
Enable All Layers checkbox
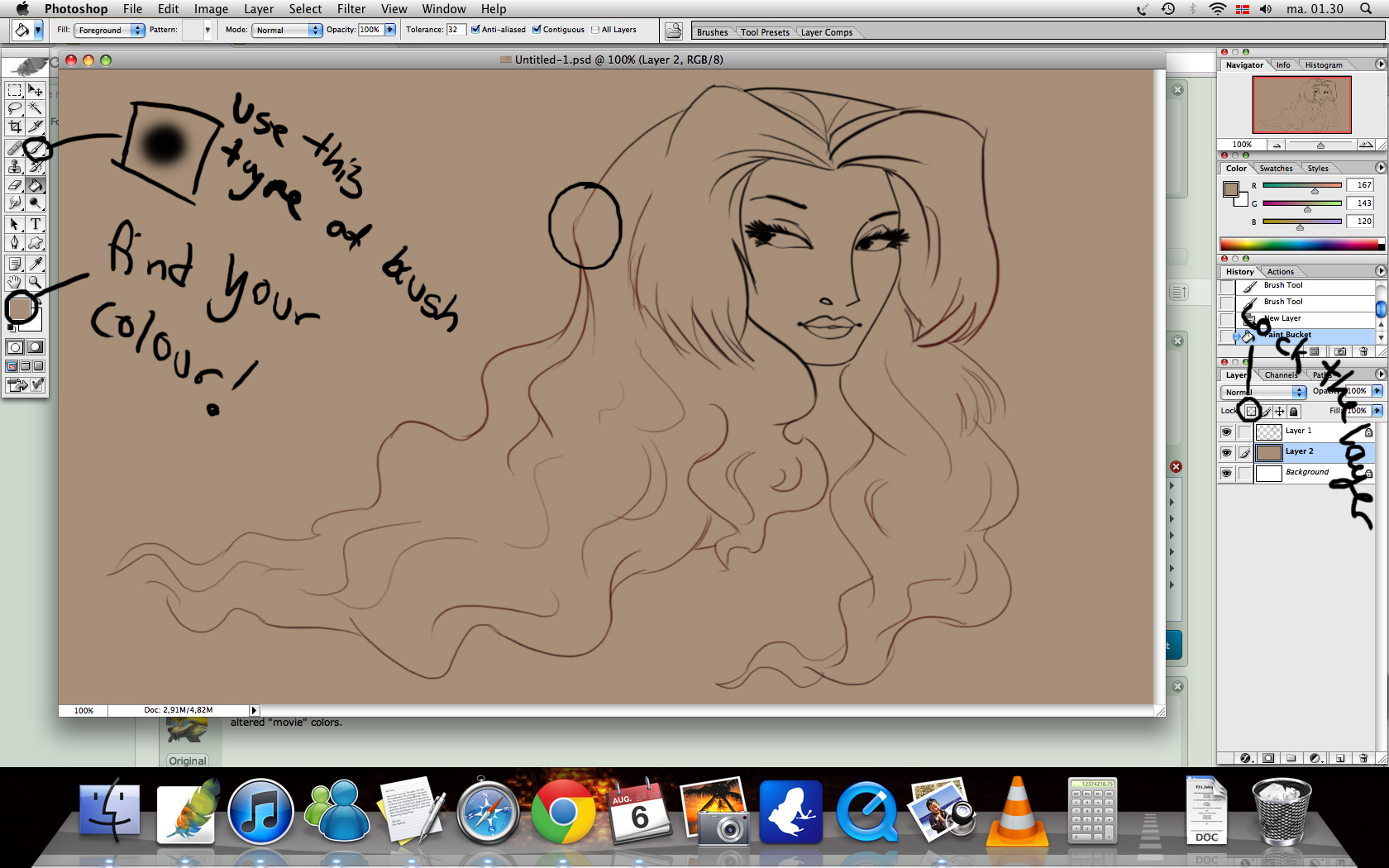(595, 30)
